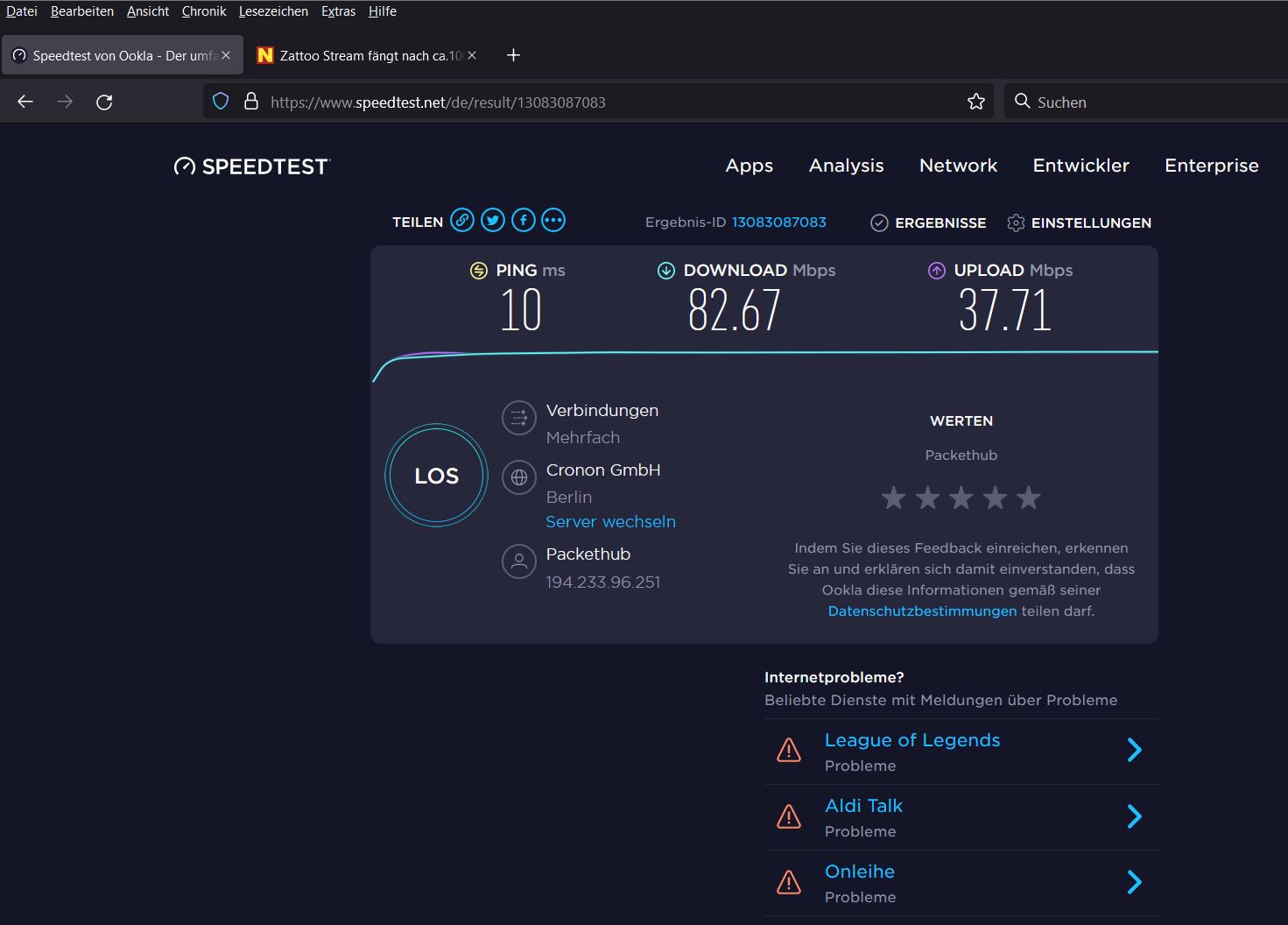The width and height of the screenshot is (1288, 925).
Task: Open the Bearbeiten menu
Action: point(82,11)
